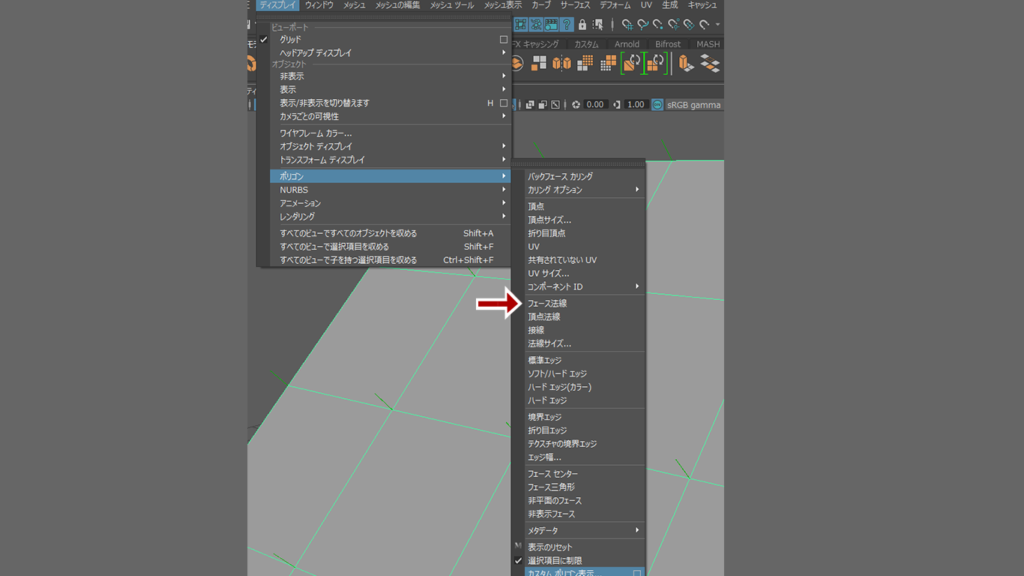Open the sRGB gamma color space dropdown
The width and height of the screenshot is (1024, 576).
coord(694,104)
